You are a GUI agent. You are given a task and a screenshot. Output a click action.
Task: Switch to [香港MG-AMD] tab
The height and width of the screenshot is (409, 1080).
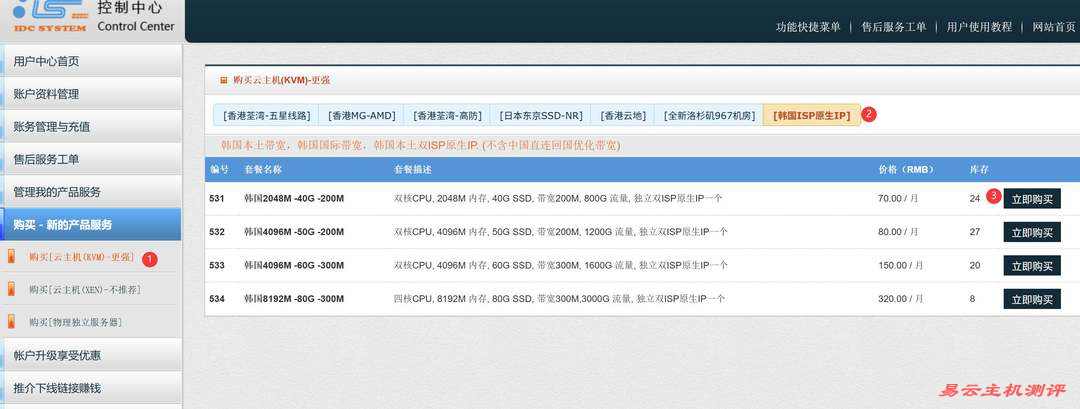click(x=362, y=116)
